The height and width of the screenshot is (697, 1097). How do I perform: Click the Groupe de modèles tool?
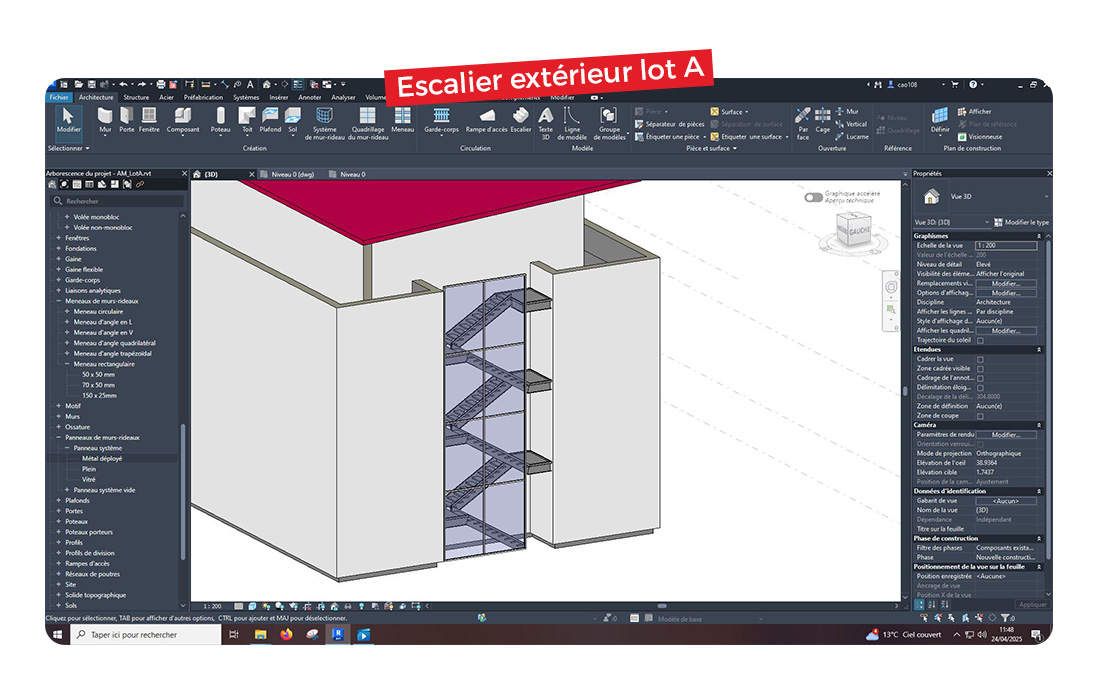click(609, 124)
